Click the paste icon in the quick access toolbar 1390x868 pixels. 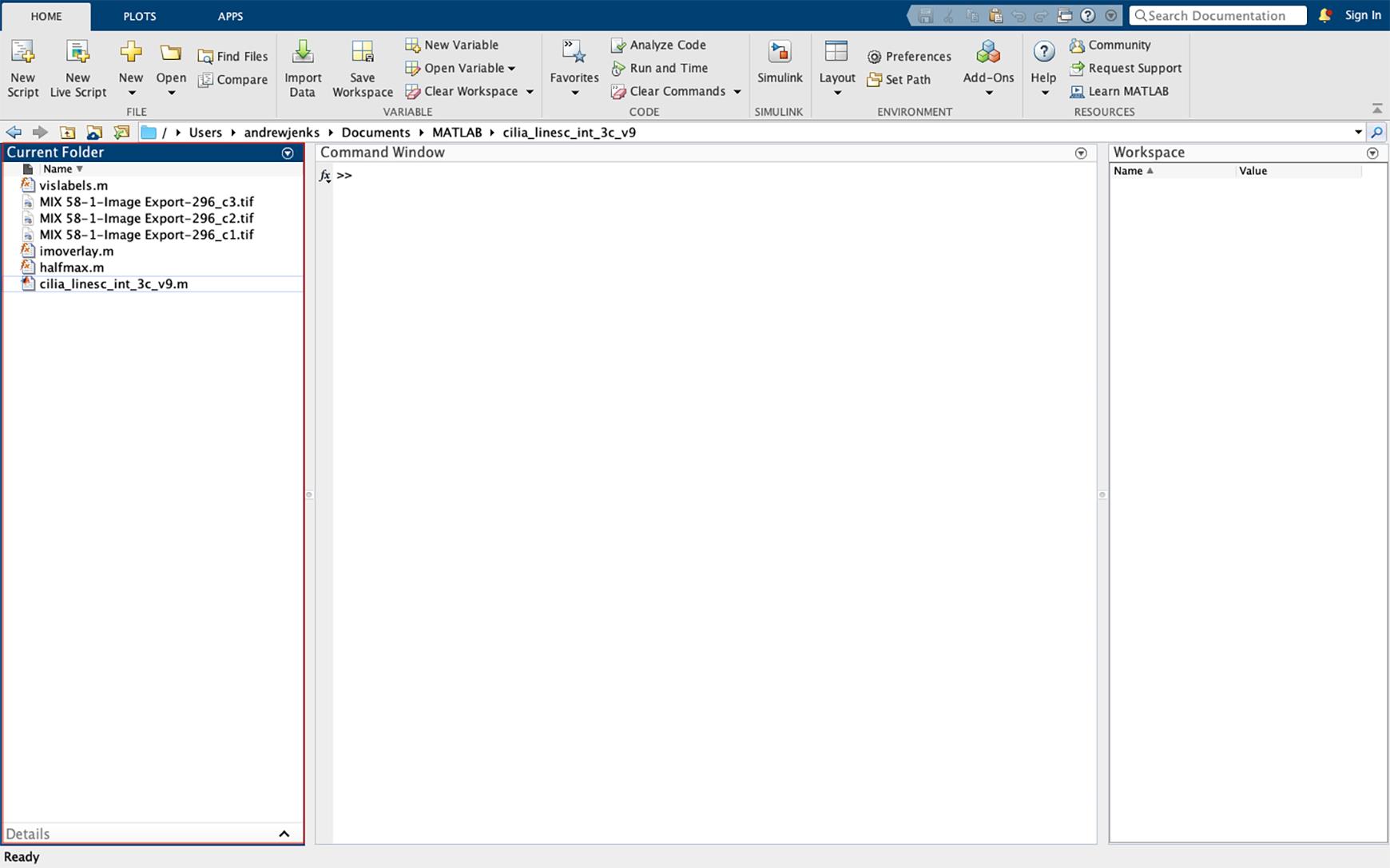coord(995,15)
